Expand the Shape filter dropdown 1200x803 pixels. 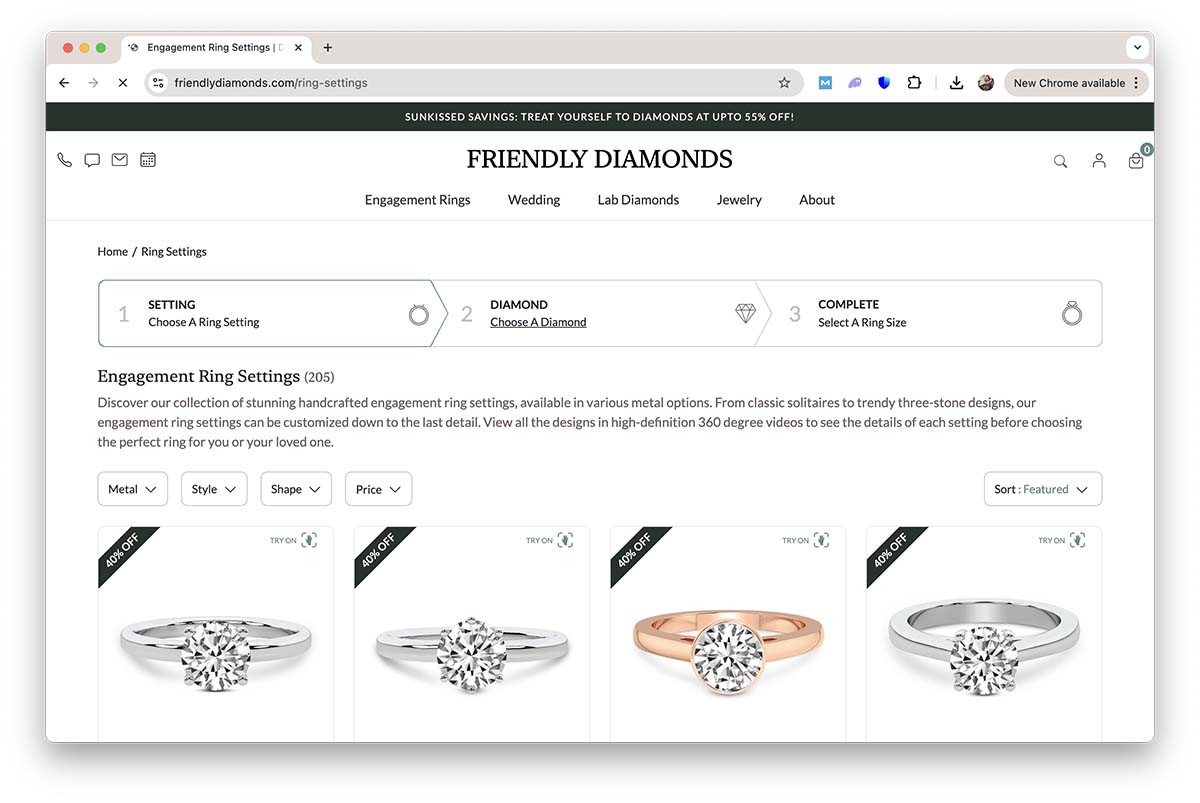(x=296, y=489)
